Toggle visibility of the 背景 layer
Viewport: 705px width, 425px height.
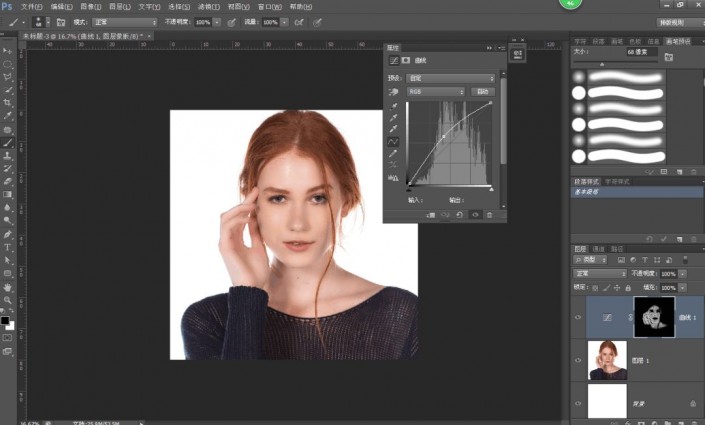click(x=578, y=402)
